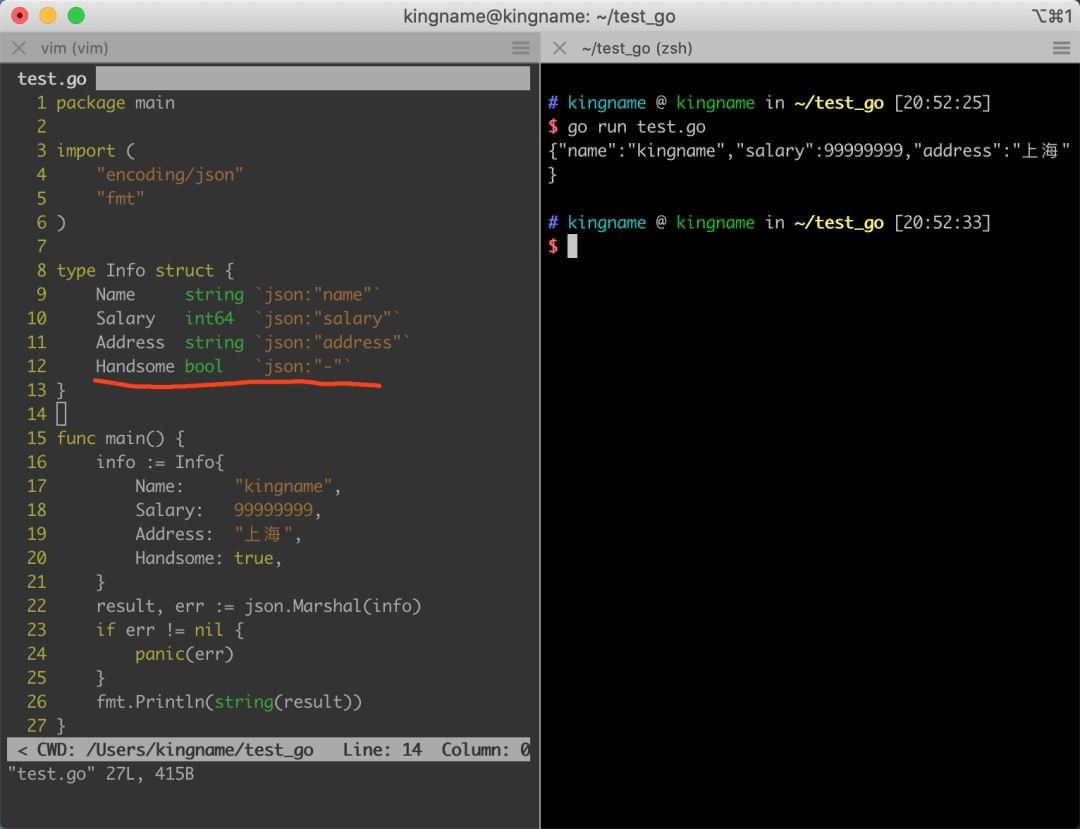Click the "encoding/json" import string
Screen dimensions: 1080x829
point(169,175)
